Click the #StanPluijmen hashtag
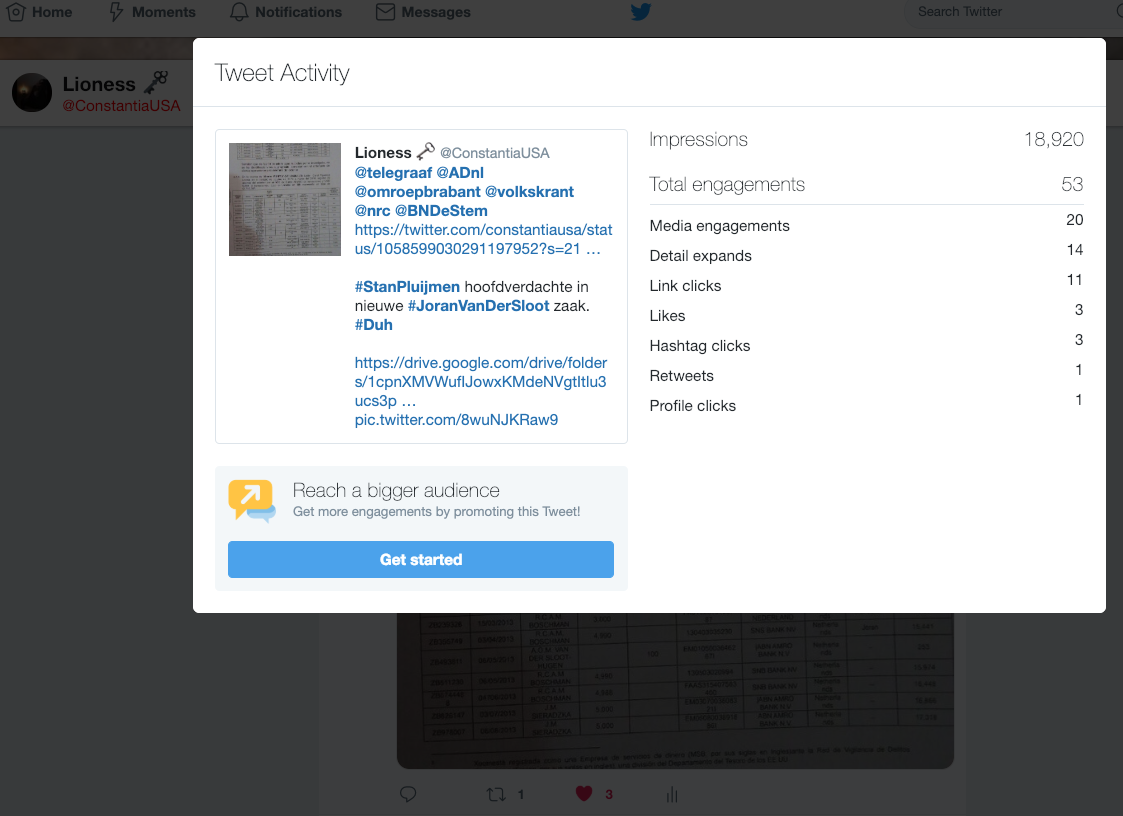The height and width of the screenshot is (816, 1123). tap(407, 287)
